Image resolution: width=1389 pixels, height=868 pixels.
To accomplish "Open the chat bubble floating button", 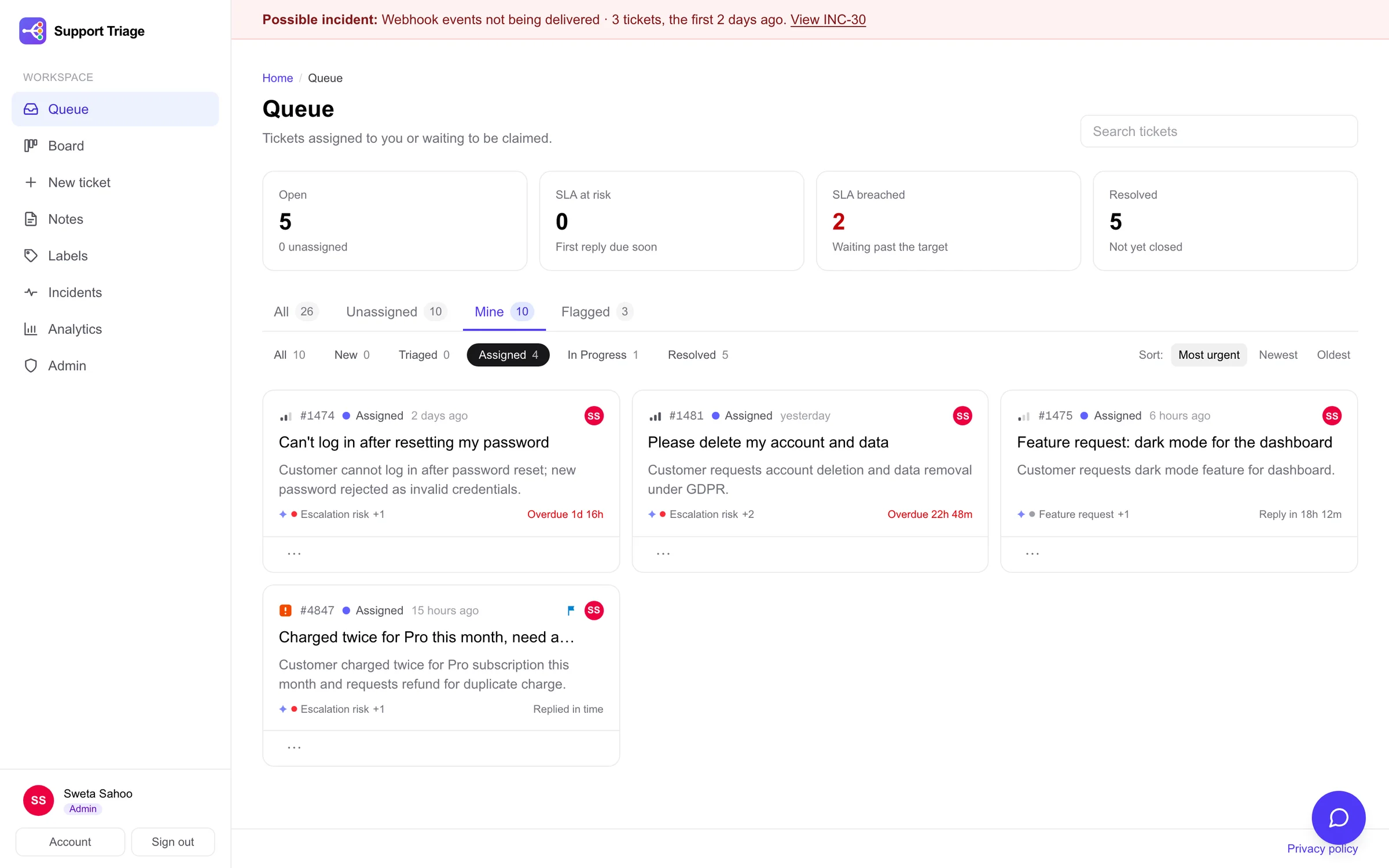I will [x=1338, y=818].
